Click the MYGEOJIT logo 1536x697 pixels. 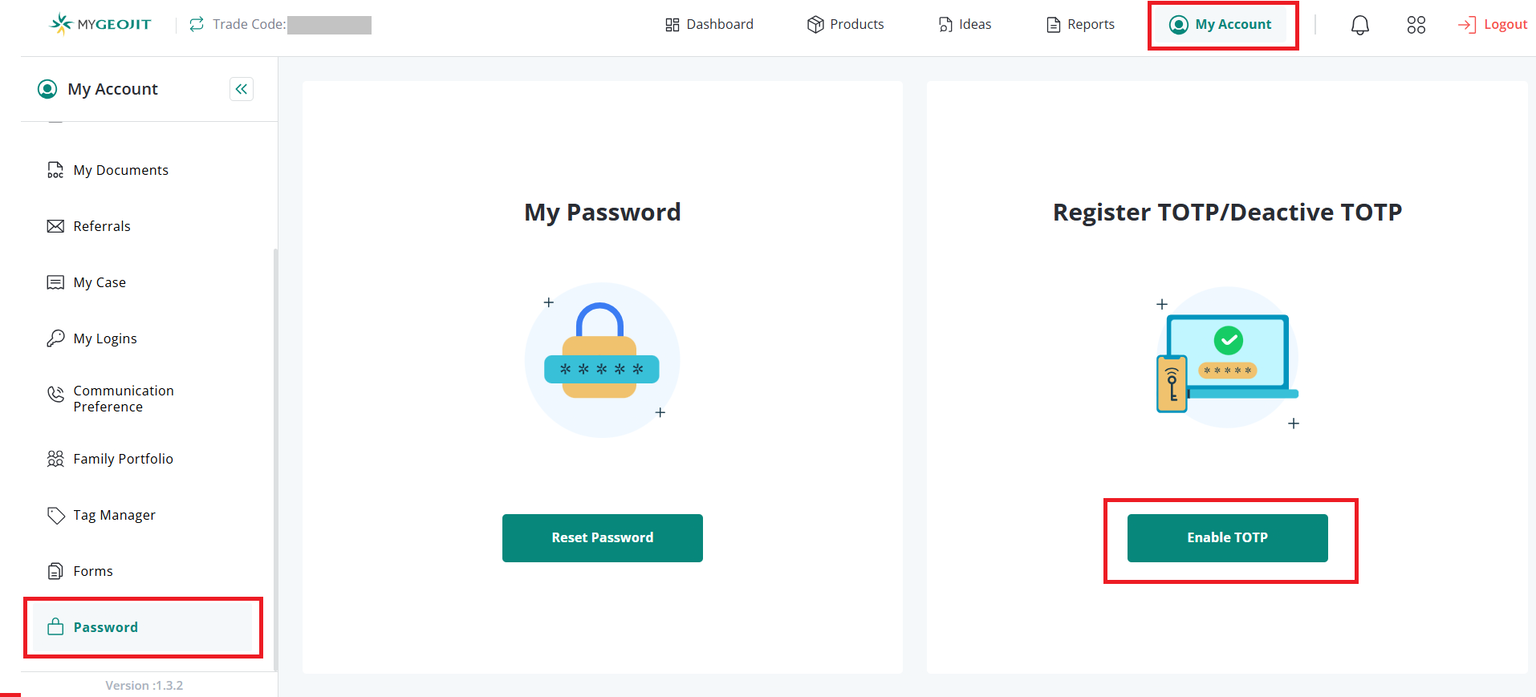pos(101,24)
